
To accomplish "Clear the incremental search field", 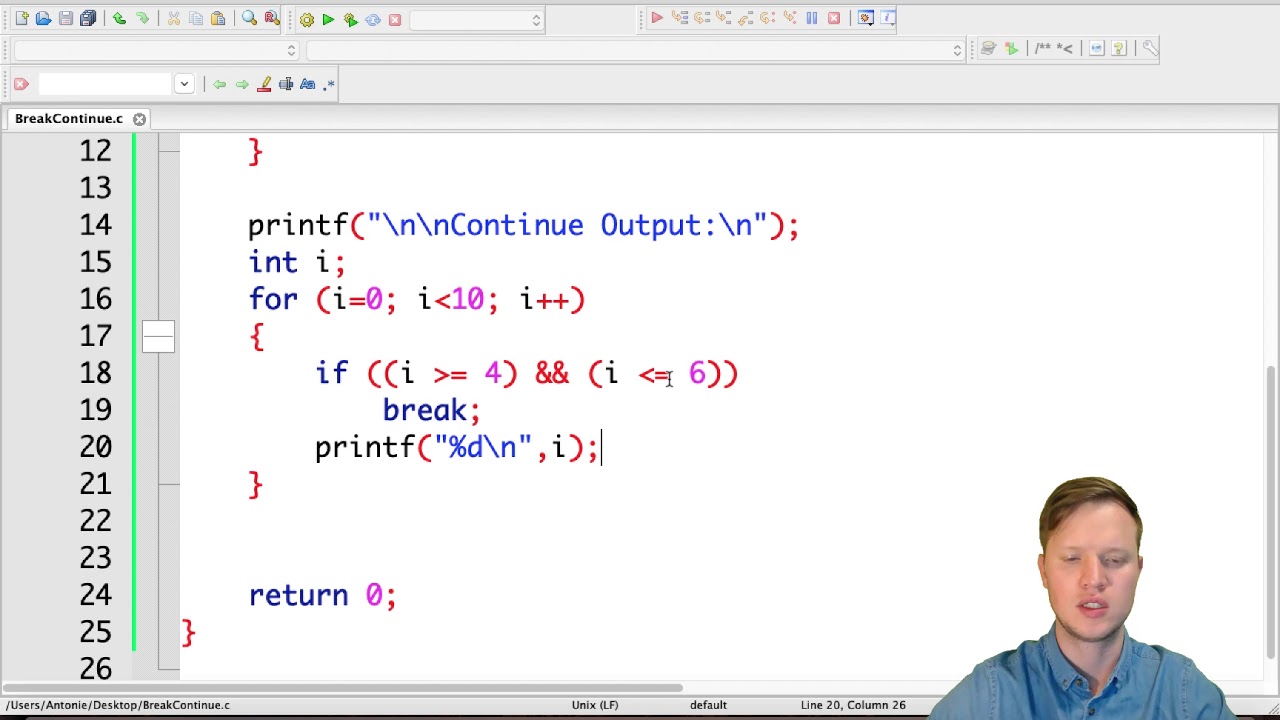I will click(x=21, y=84).
